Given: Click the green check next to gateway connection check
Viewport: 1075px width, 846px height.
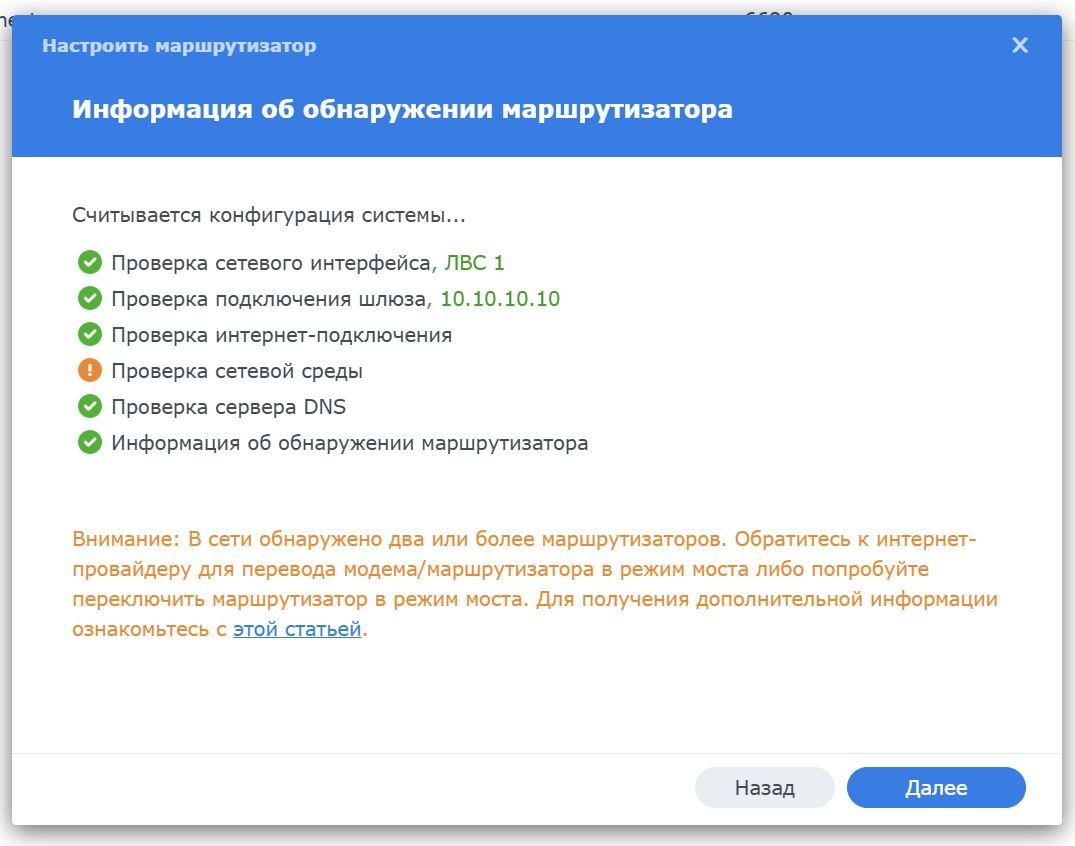Looking at the screenshot, I should tap(90, 299).
